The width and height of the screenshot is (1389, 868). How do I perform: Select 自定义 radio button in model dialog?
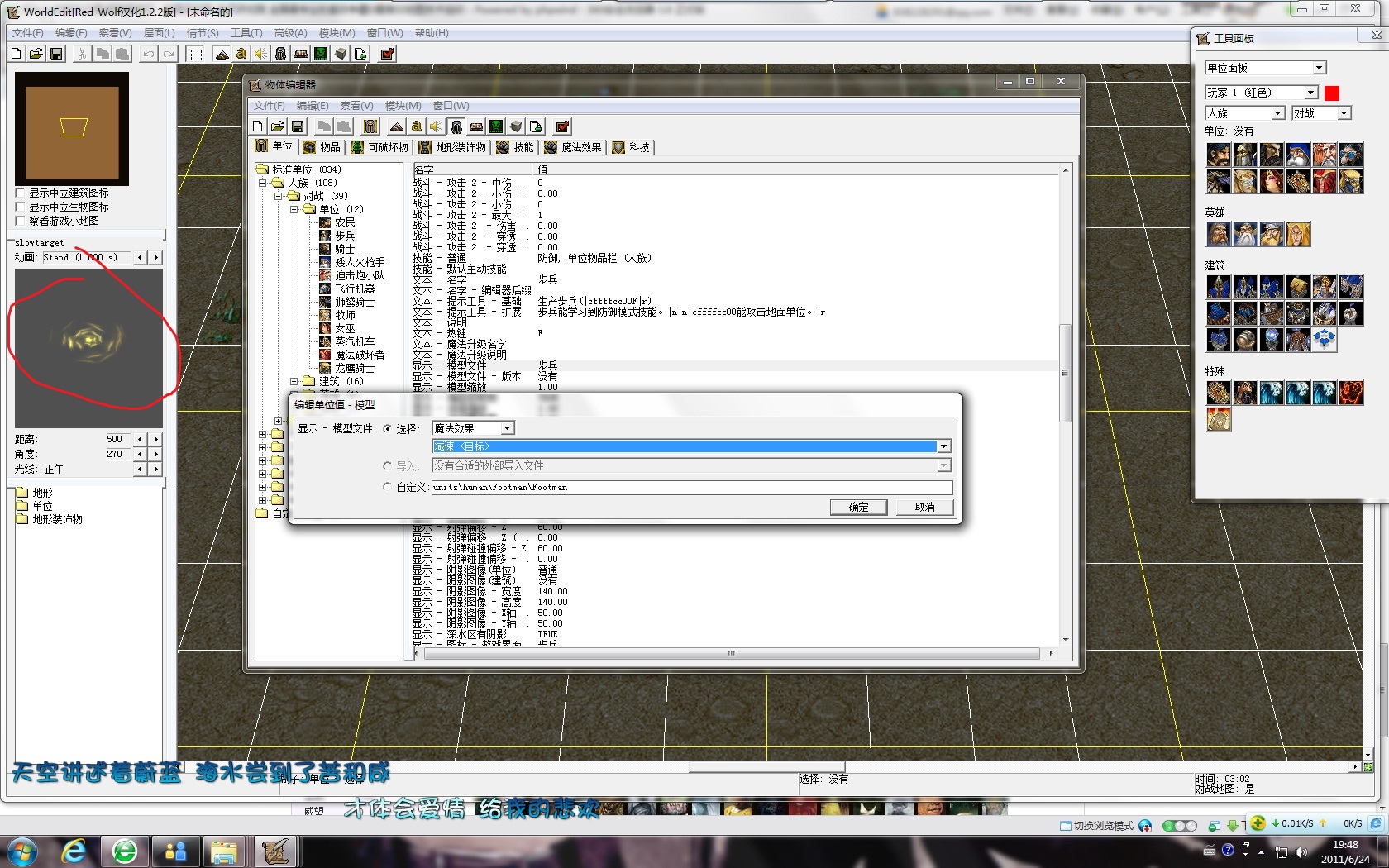coord(387,487)
